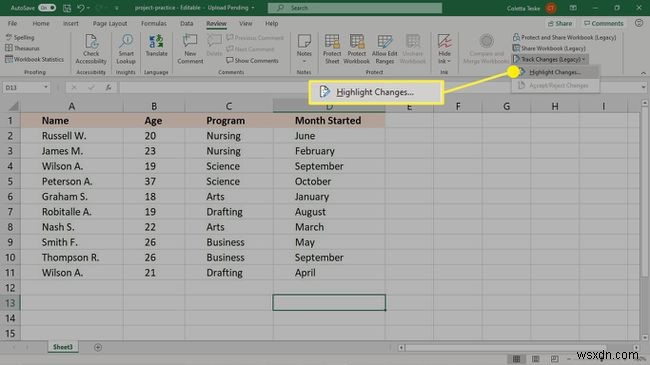Switch to the Insert tab

click(x=70, y=24)
